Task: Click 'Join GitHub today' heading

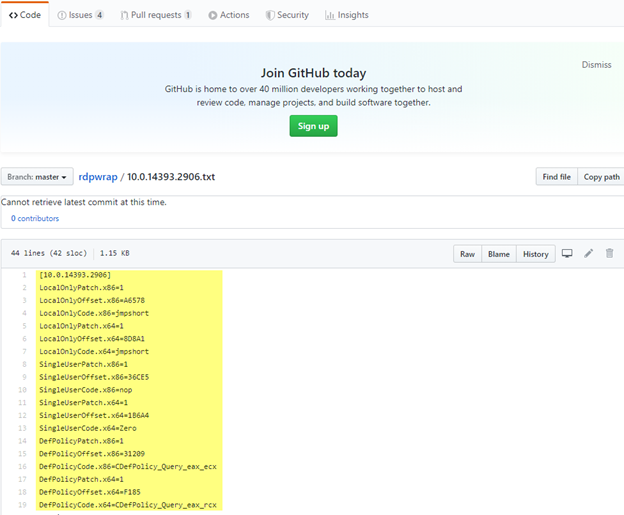Action: [x=313, y=73]
